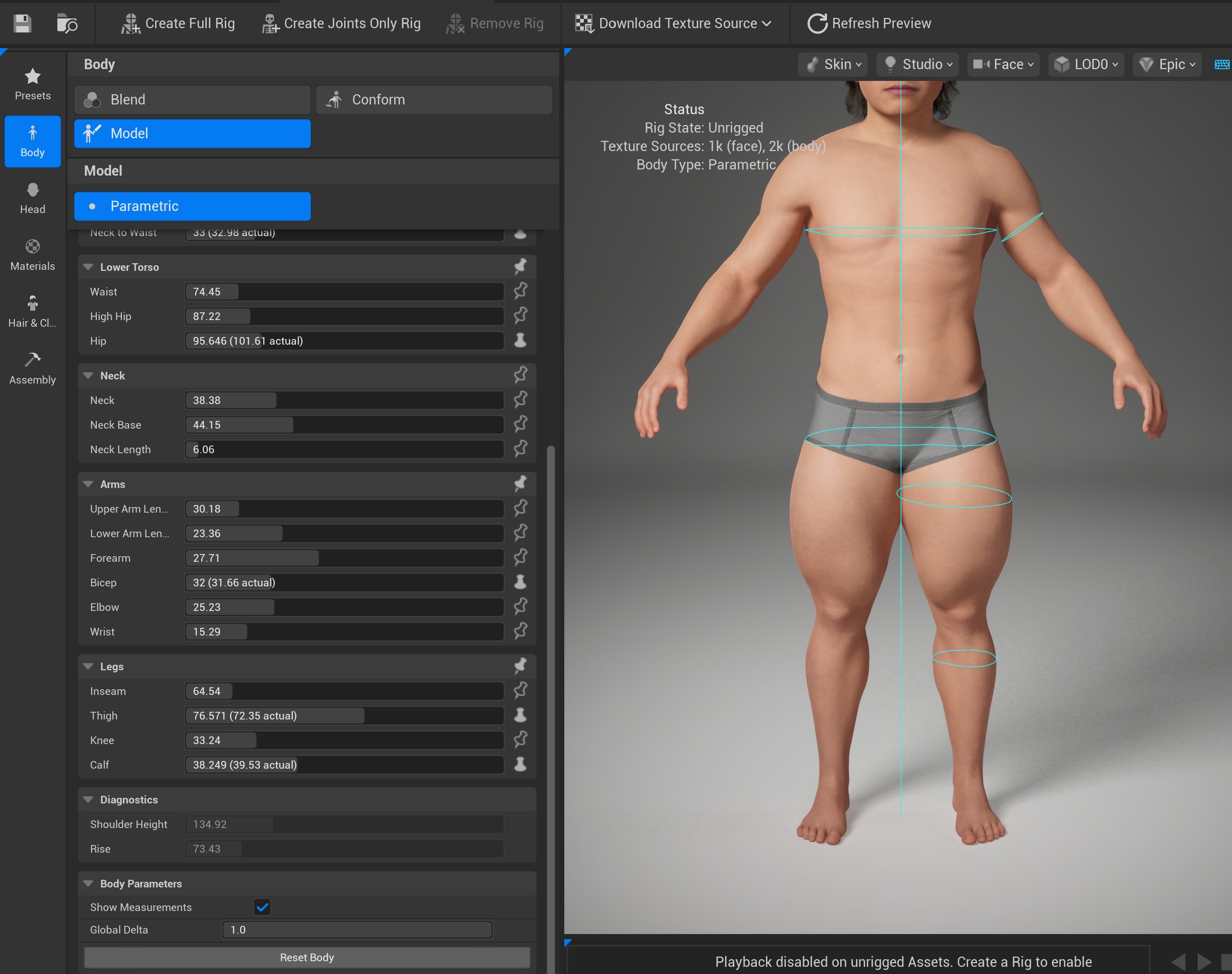The image size is (1232, 974).
Task: Click the Remove Rig button
Action: (x=494, y=24)
